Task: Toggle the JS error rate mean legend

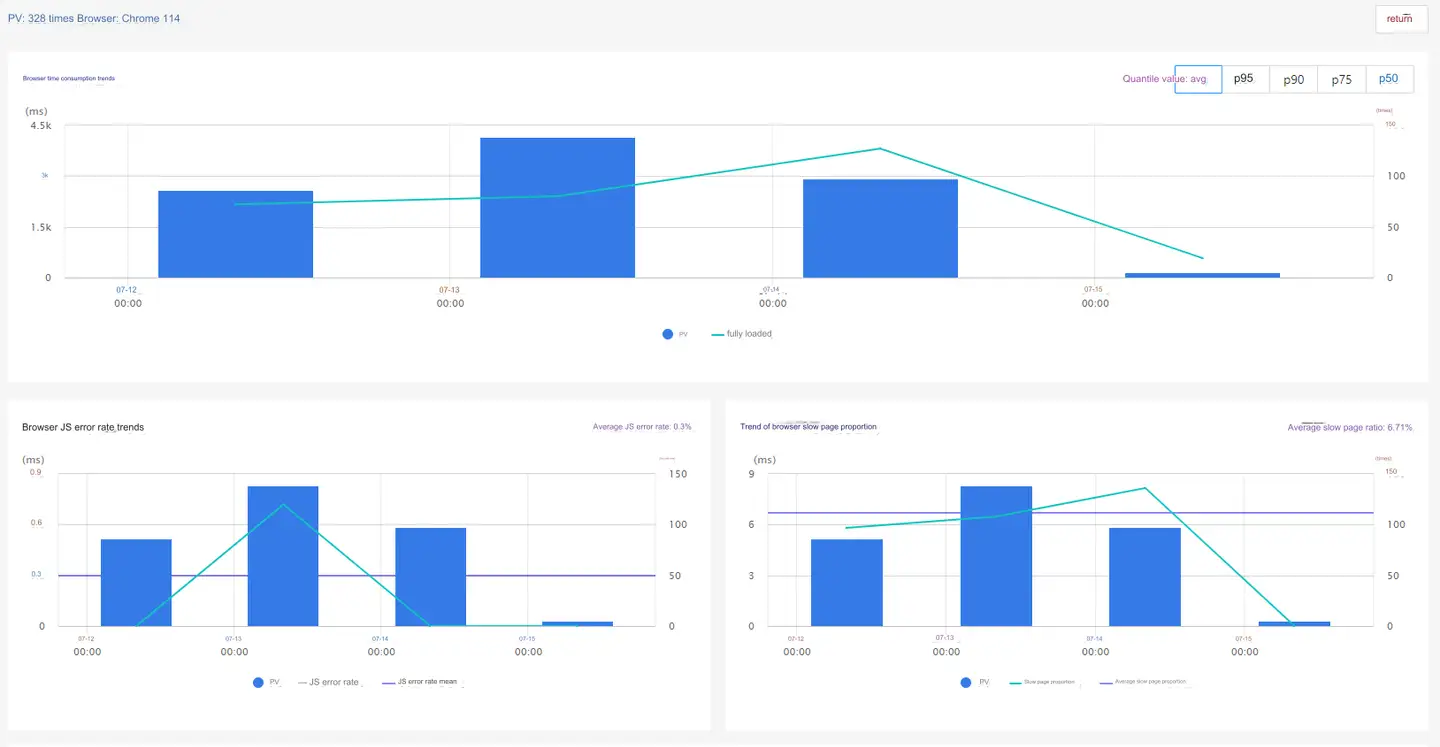Action: 418,682
